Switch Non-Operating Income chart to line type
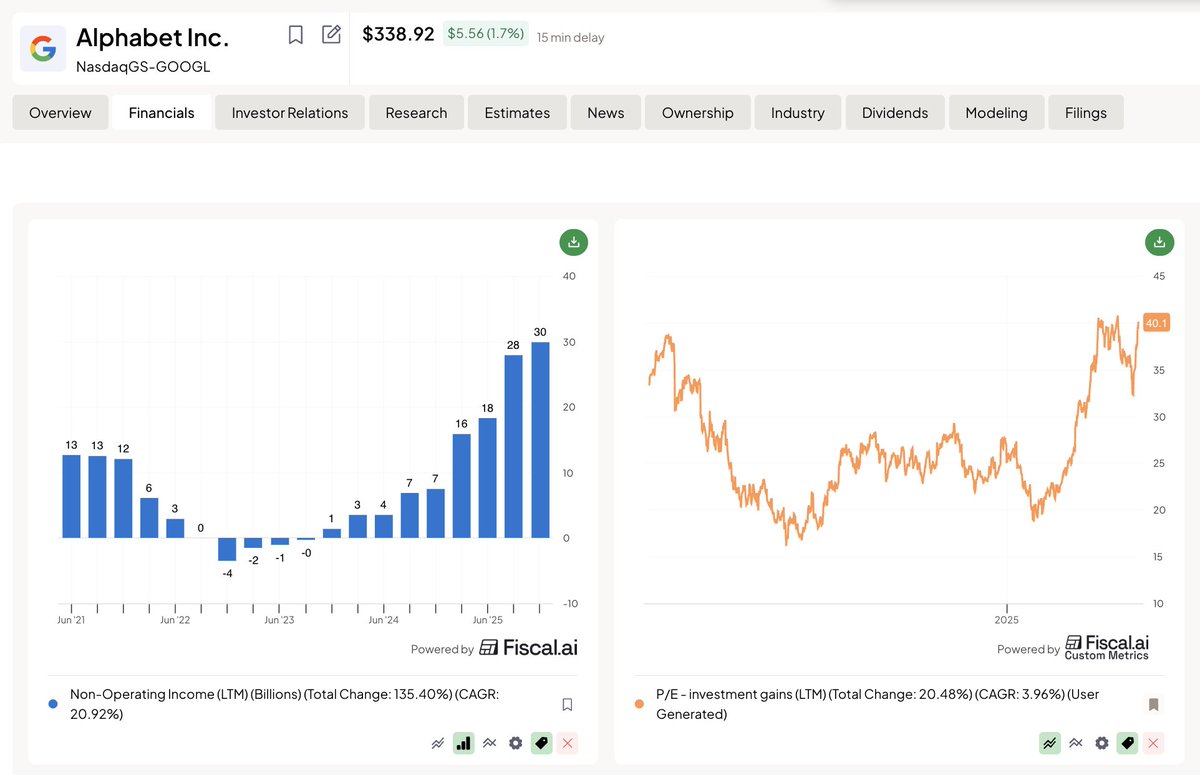The height and width of the screenshot is (775, 1200). click(438, 743)
